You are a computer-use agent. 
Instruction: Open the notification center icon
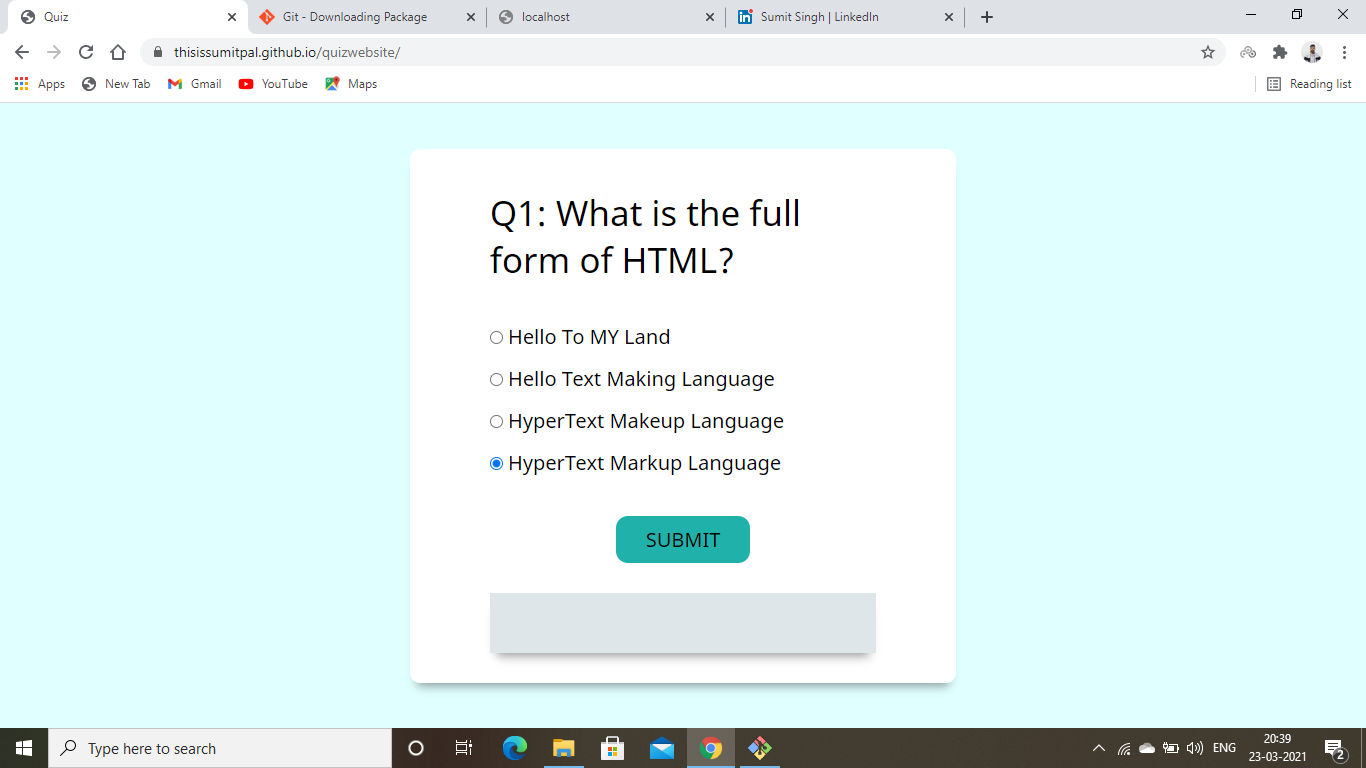(1334, 748)
